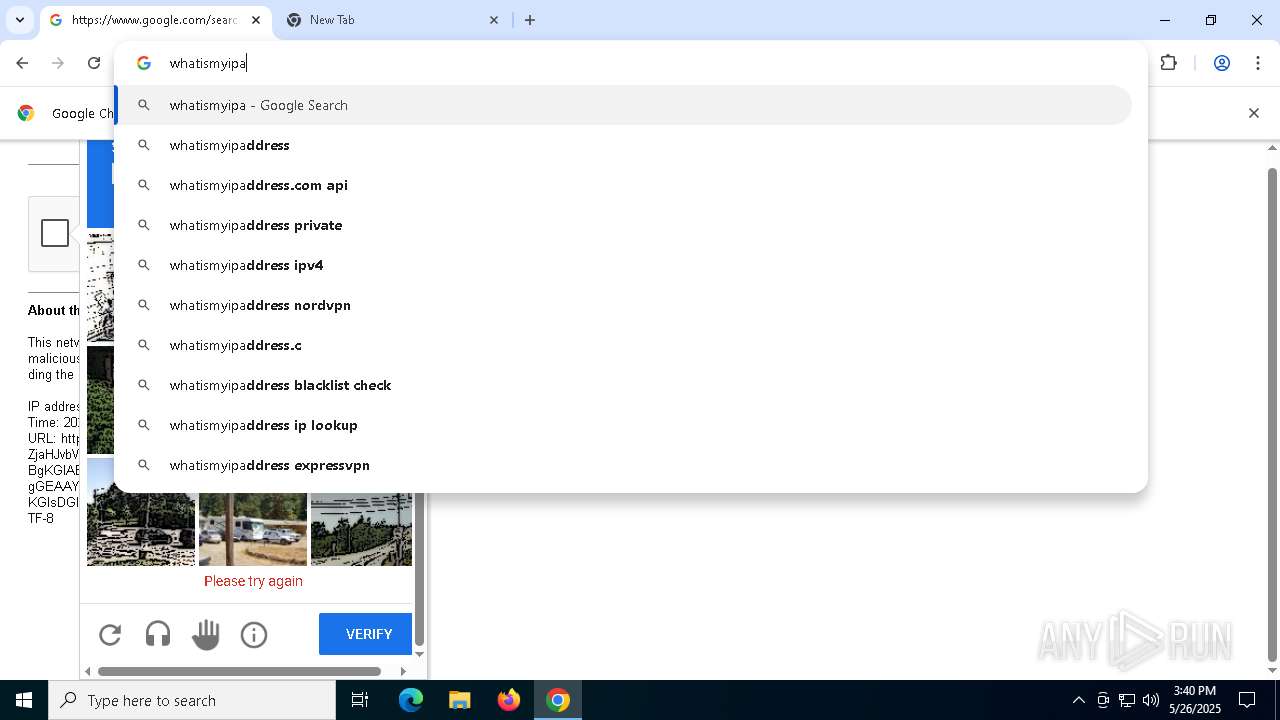
Task: Select the CAPTCHA tile with parked RV
Action: (253, 529)
